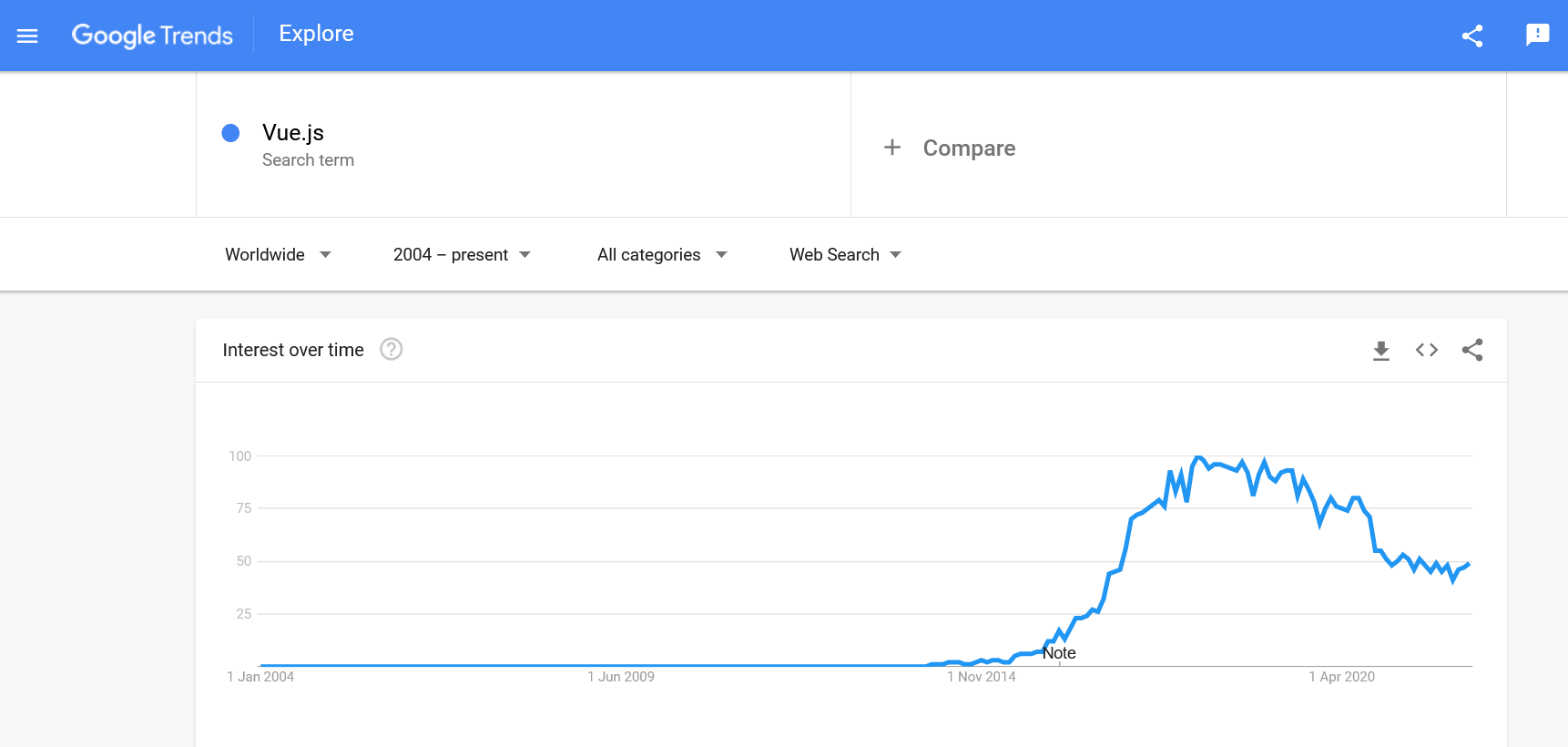Open the All categories dropdown

click(661, 254)
